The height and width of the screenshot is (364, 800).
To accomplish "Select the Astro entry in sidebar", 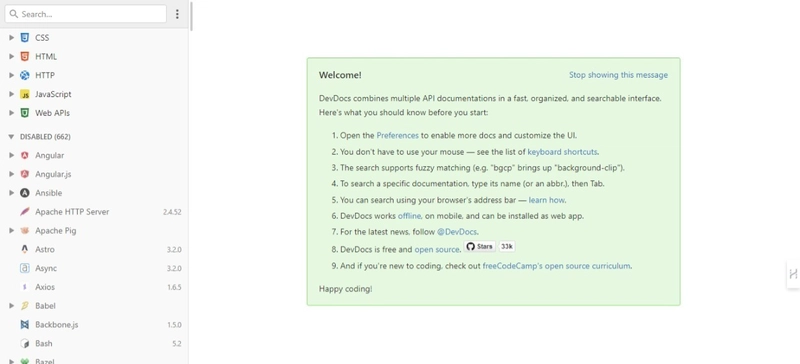I will [x=94, y=250].
